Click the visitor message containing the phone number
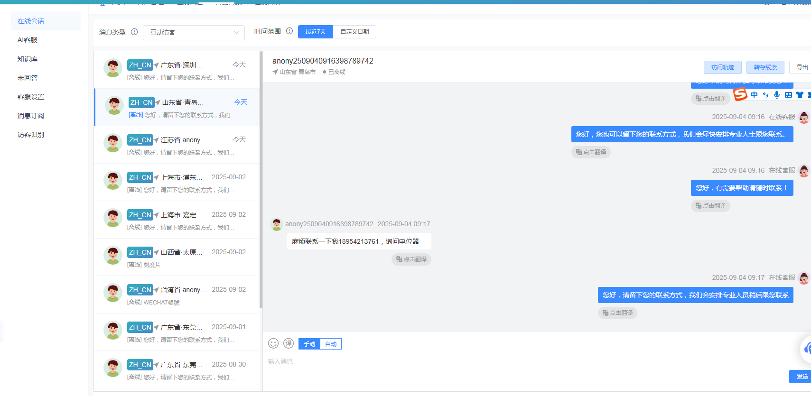Image resolution: width=811 pixels, height=396 pixels. point(359,241)
